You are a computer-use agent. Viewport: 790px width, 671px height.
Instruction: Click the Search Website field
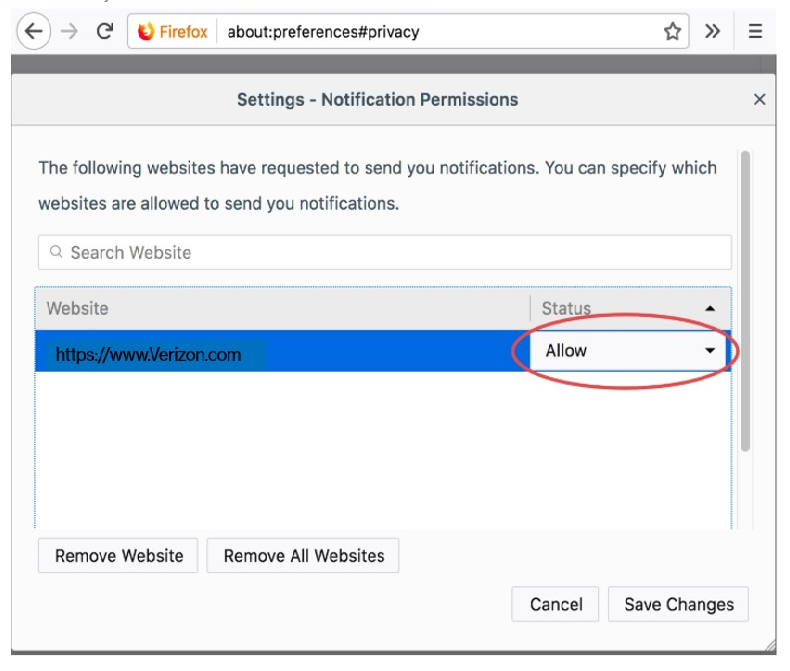click(x=385, y=252)
